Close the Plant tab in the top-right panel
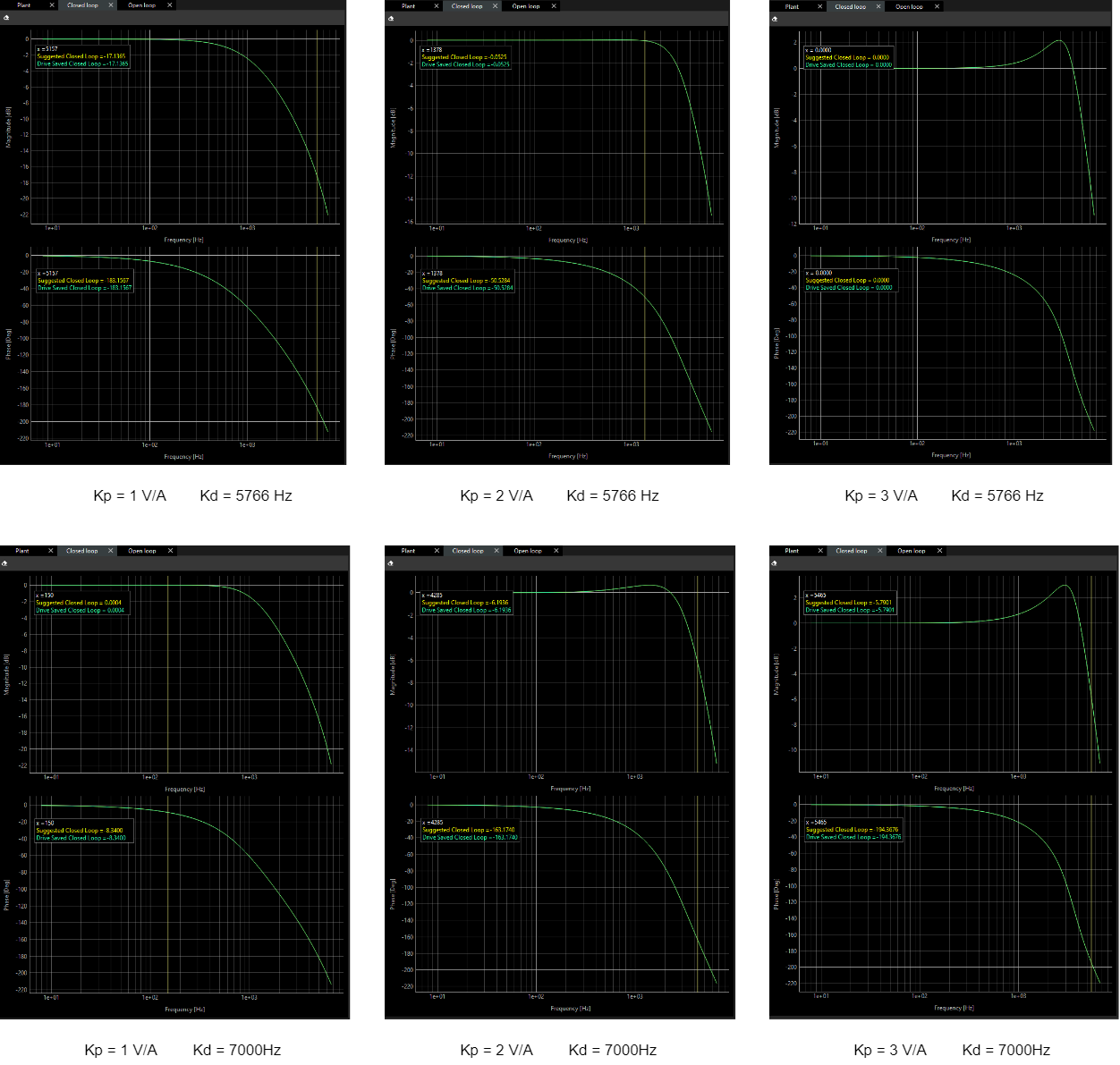 tap(819, 6)
